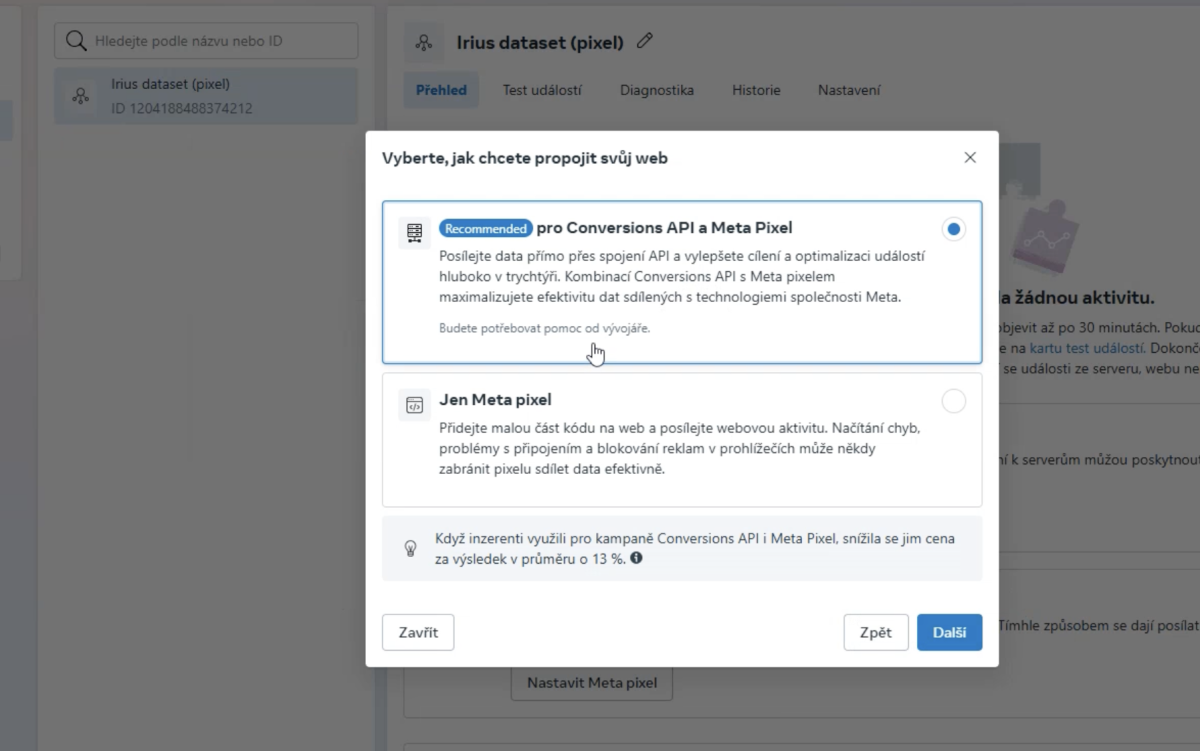Select the Irius dataset (pixel) list entry
This screenshot has height=751, width=1200.
click(206, 96)
